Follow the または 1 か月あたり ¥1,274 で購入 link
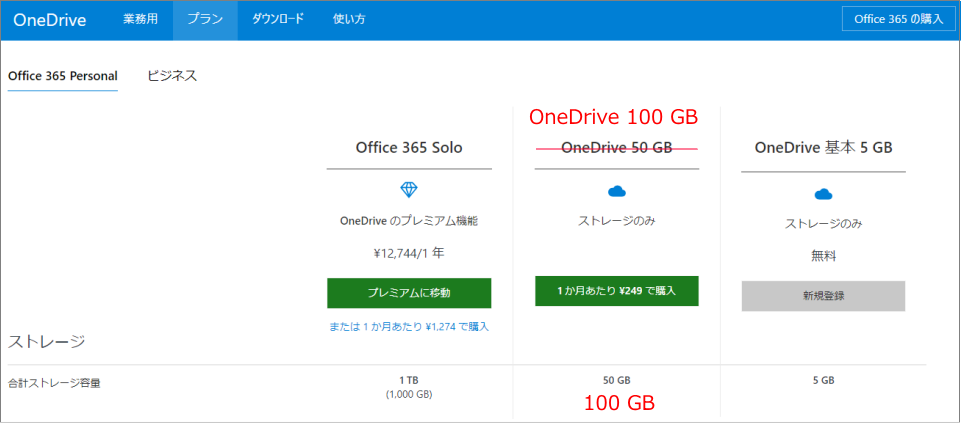The width and height of the screenshot is (961, 423). click(409, 326)
